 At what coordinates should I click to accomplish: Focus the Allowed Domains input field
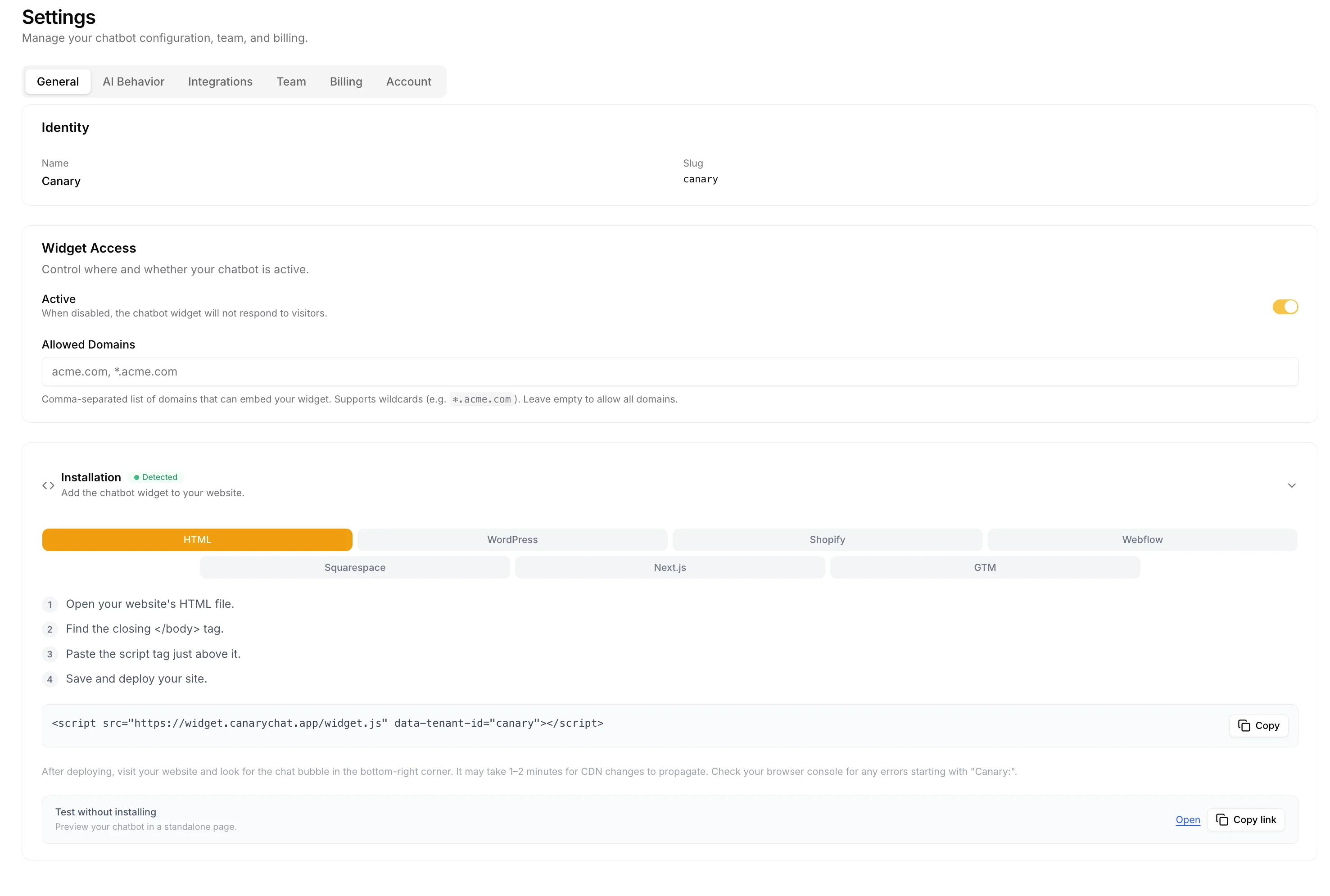coord(670,371)
